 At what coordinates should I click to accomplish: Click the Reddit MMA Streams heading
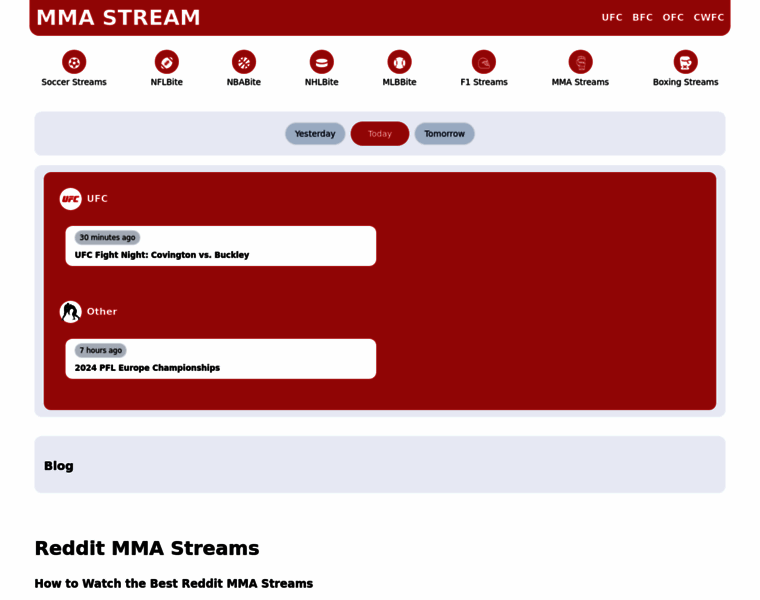(x=147, y=548)
